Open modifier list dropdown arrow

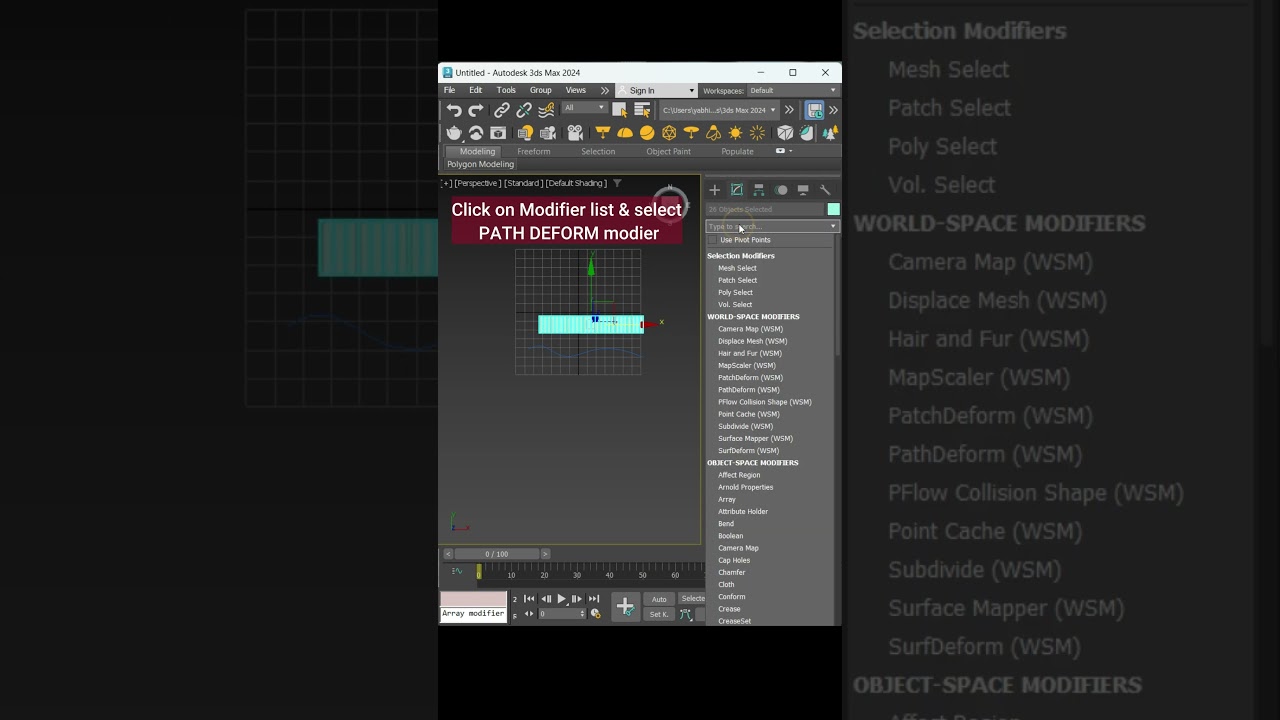coord(833,227)
